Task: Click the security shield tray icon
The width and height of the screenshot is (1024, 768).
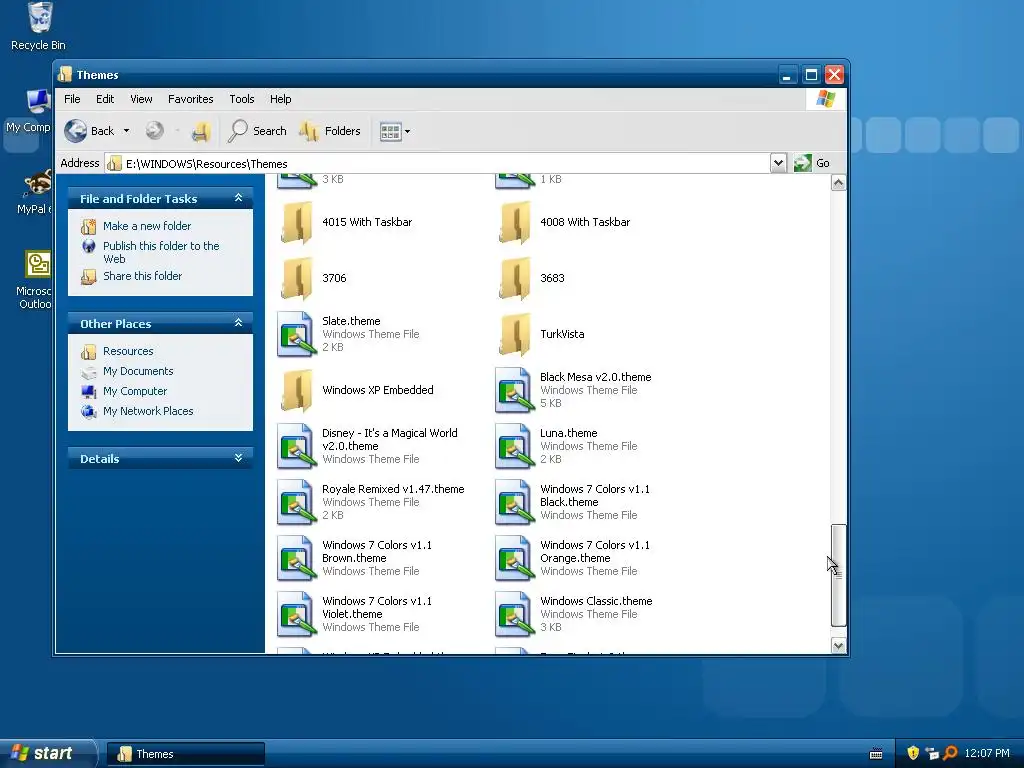Action: coord(913,753)
